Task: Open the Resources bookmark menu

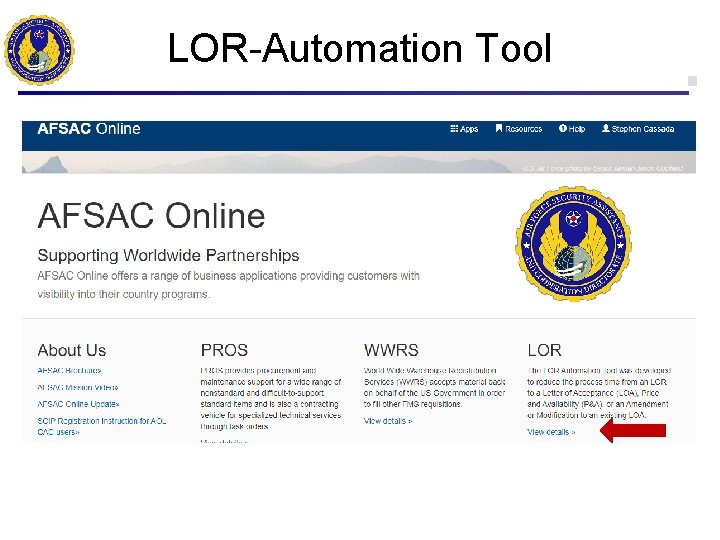Action: click(518, 129)
